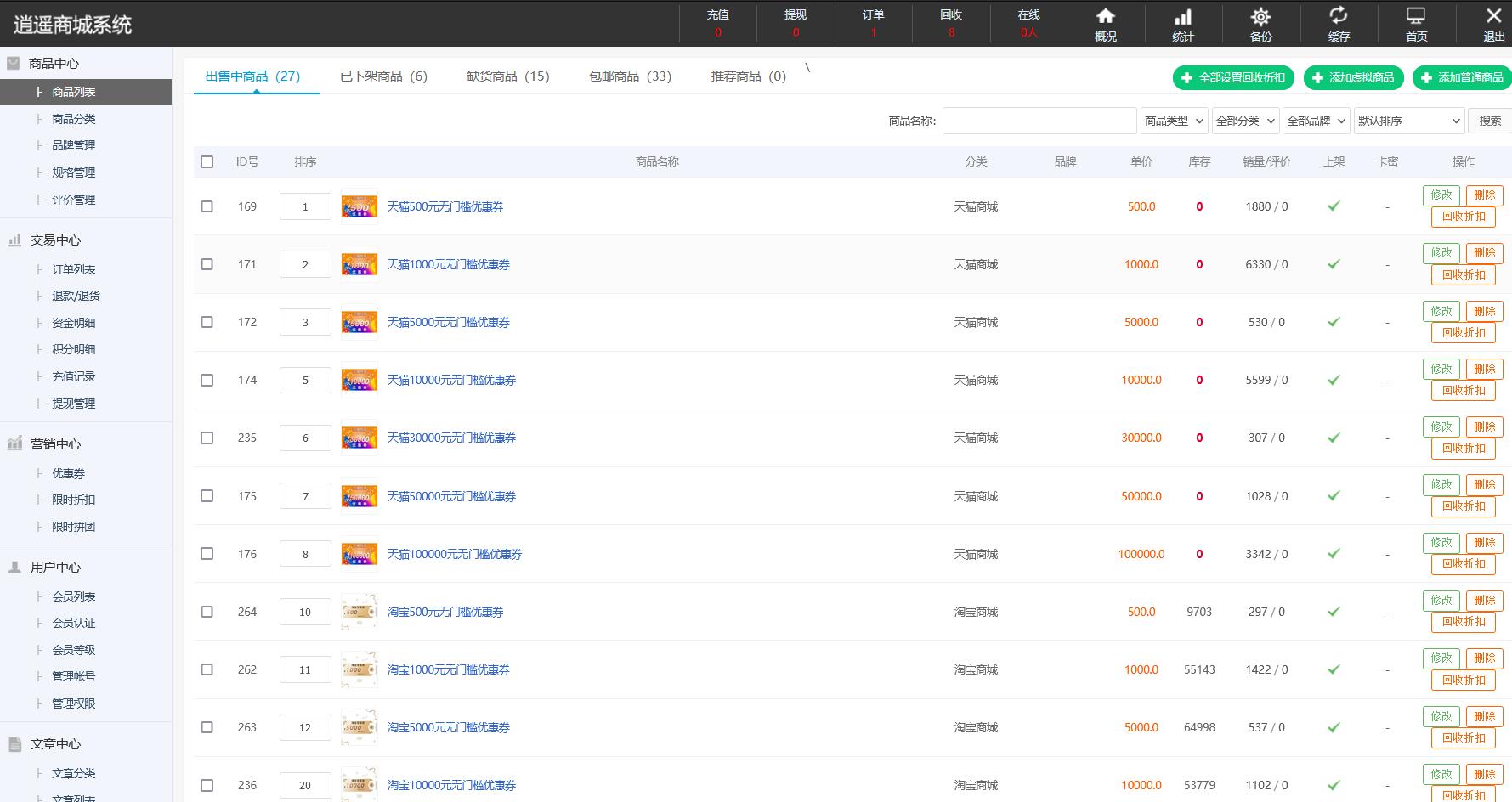Switch to 缺货商品 (15) tab

point(508,76)
